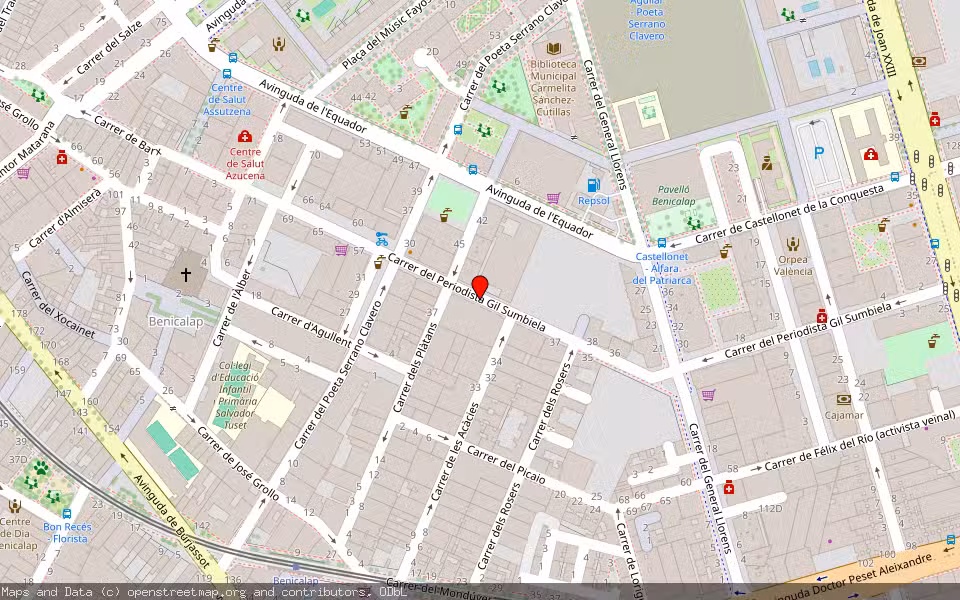Select pharmacy cross on Carrer de Félix del Río
Image resolution: width=960 pixels, height=600 pixels.
[728, 487]
